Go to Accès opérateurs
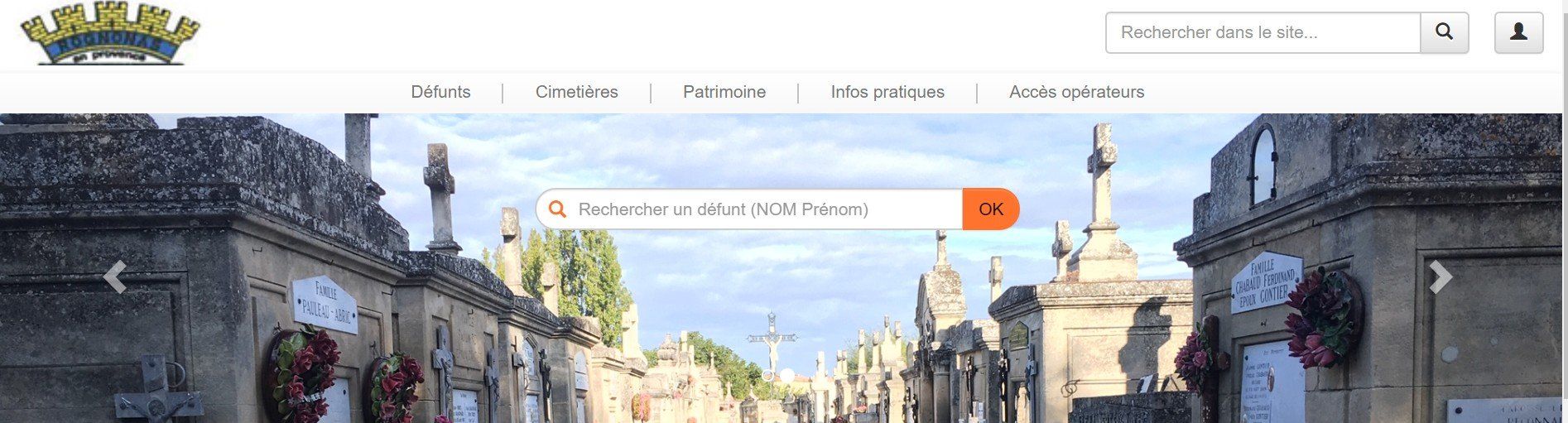 [1076, 92]
